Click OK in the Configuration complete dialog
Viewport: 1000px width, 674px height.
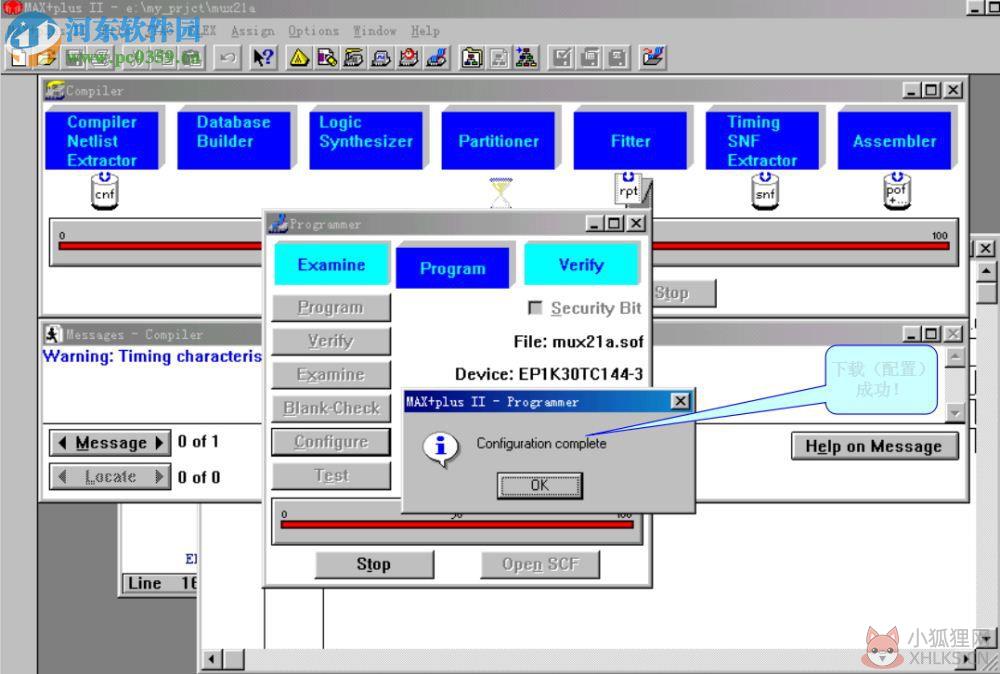[x=540, y=485]
